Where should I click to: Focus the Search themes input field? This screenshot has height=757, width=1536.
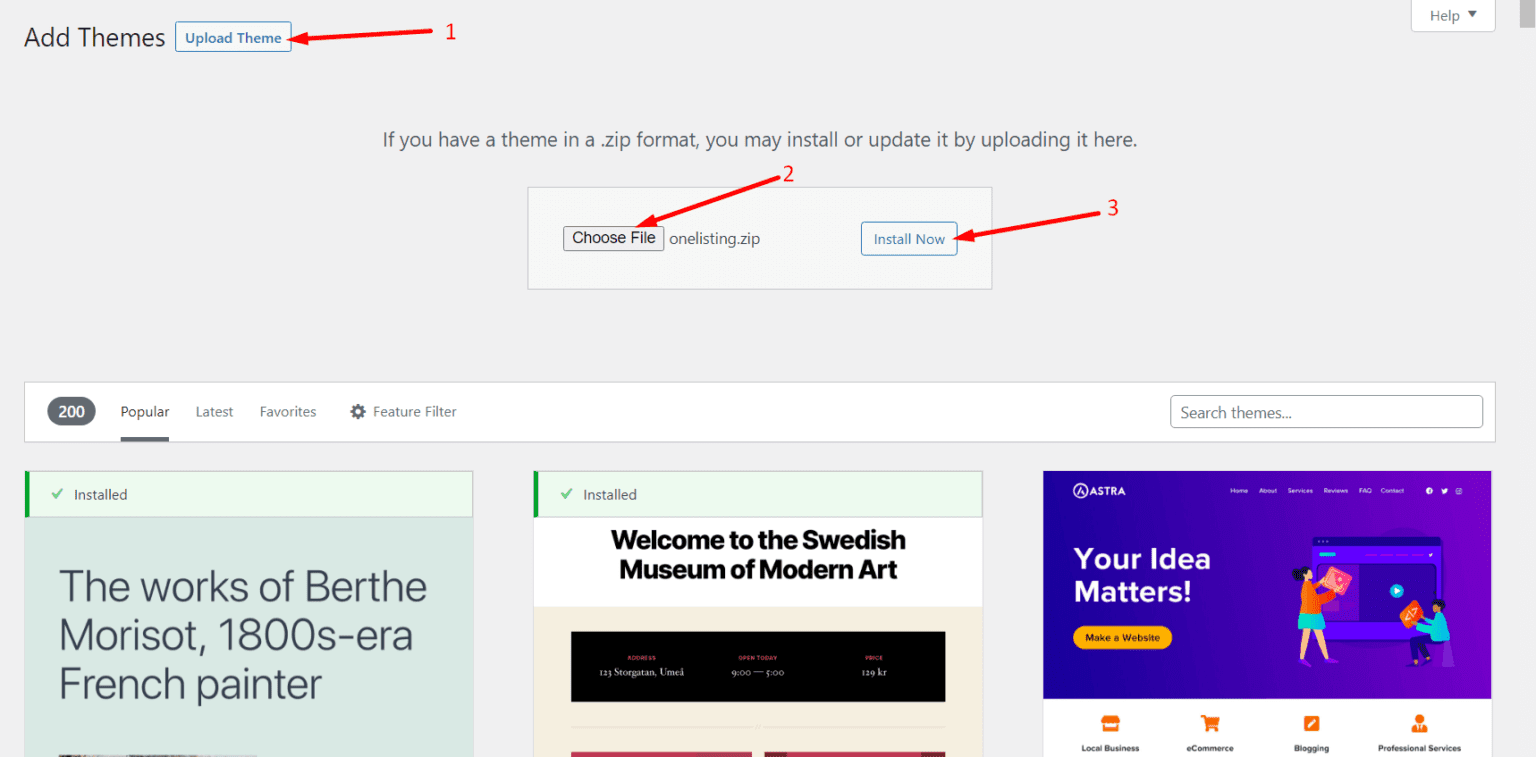coord(1326,412)
